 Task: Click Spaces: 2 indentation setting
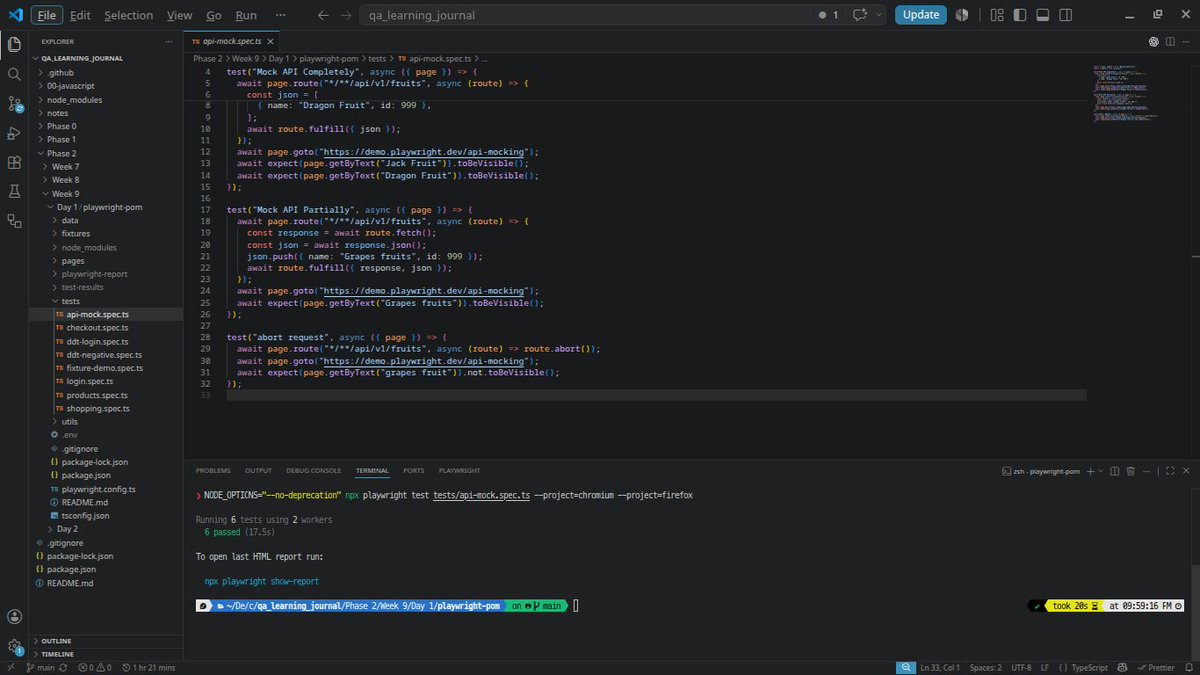point(985,667)
